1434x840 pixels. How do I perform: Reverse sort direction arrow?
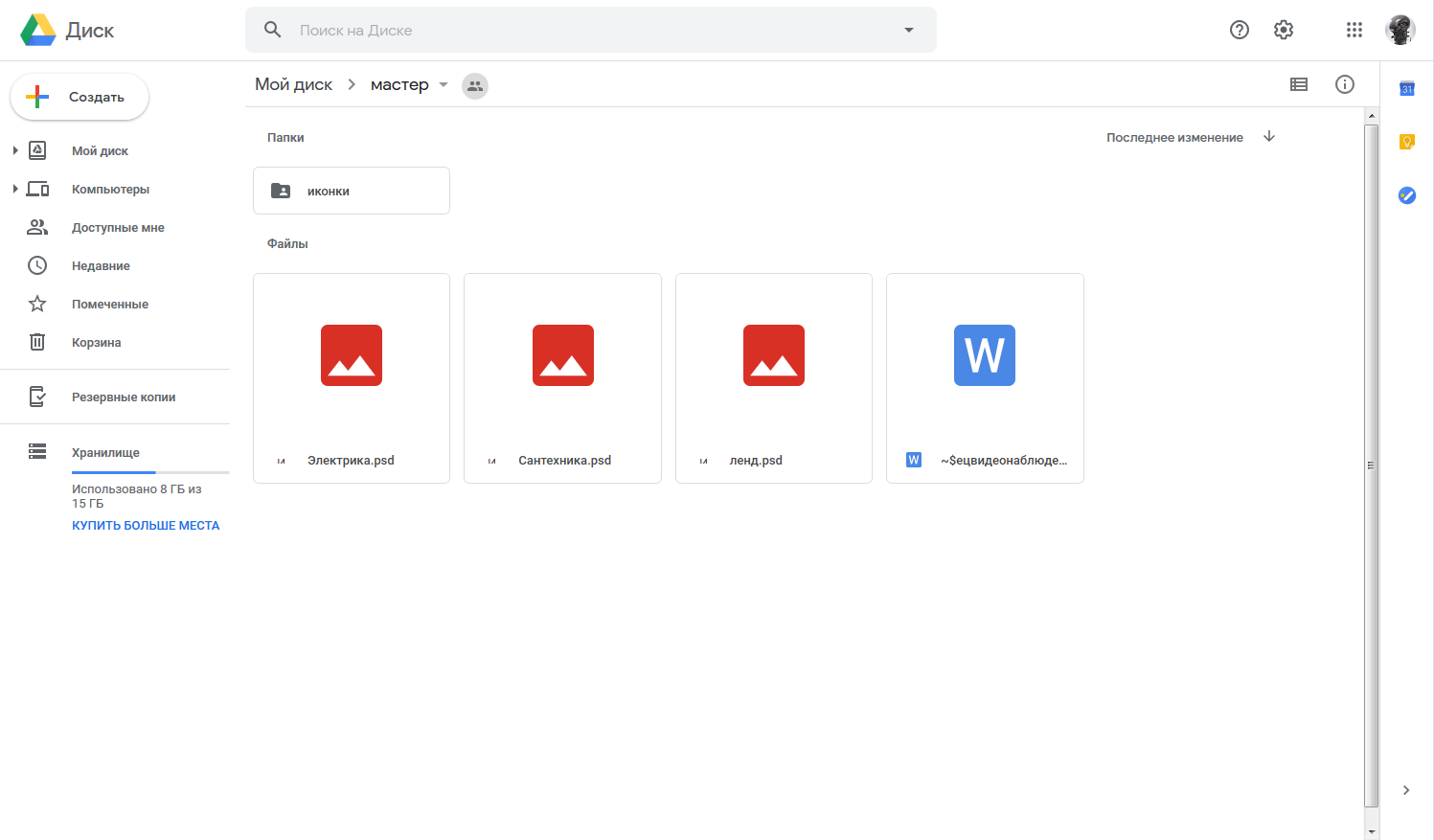click(x=1269, y=137)
